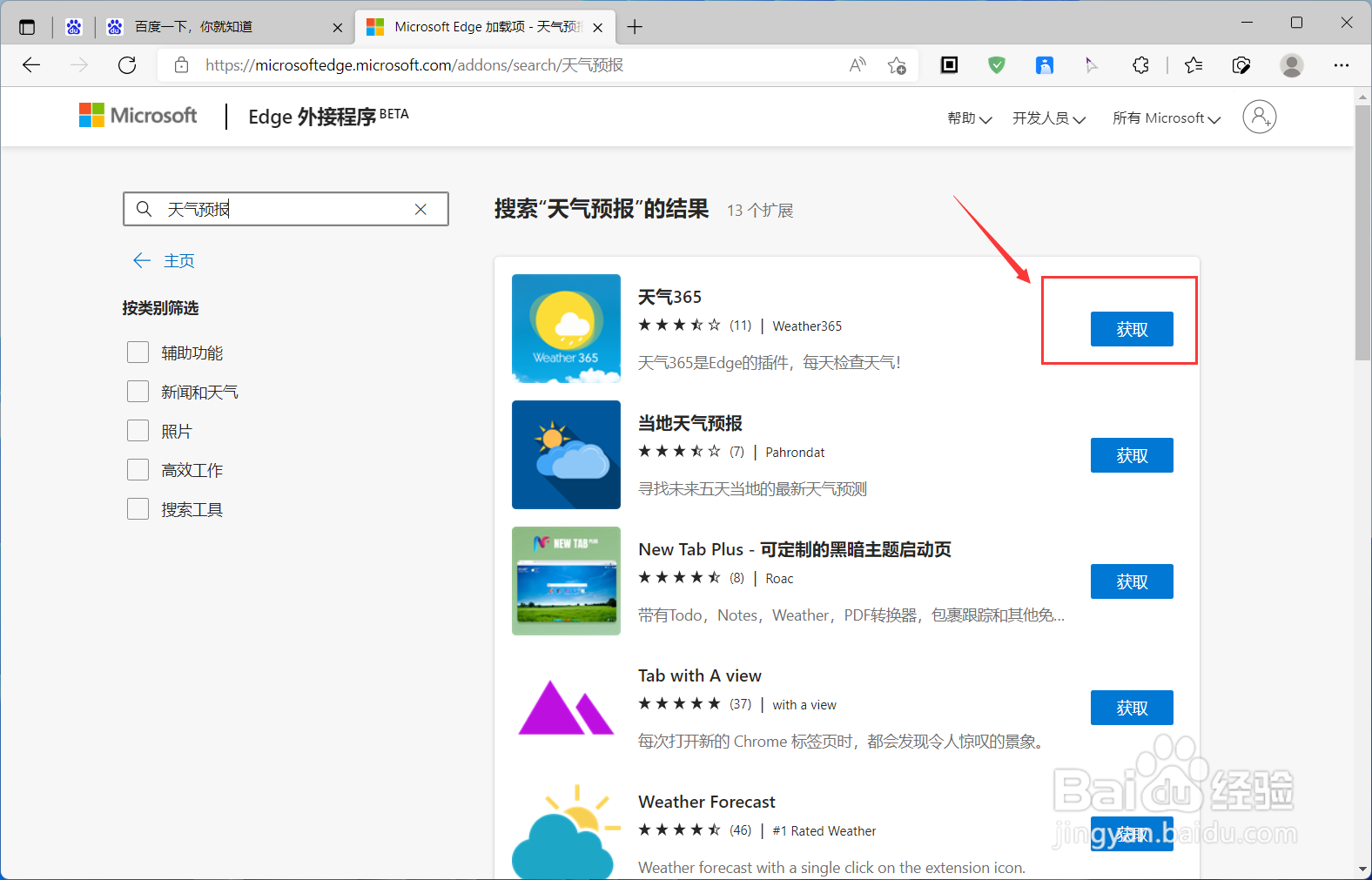
Task: Click the forward navigation arrow
Action: [x=79, y=65]
